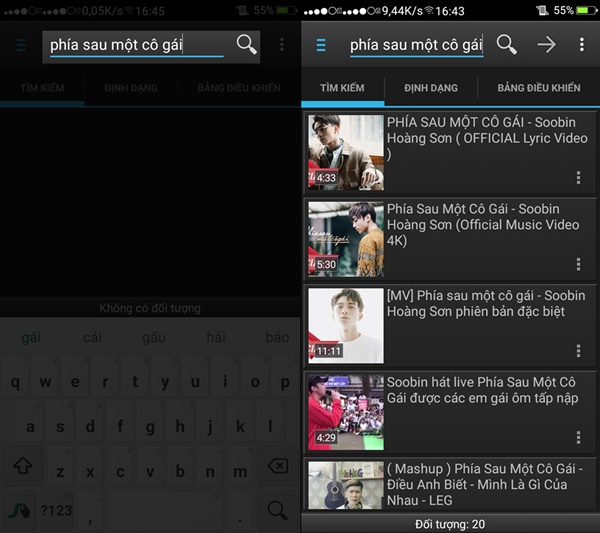Viewport: 600px width, 533px height.
Task: Switch to BẢNG ĐIỀU KHIỂN tab in right screen
Action: (x=538, y=88)
